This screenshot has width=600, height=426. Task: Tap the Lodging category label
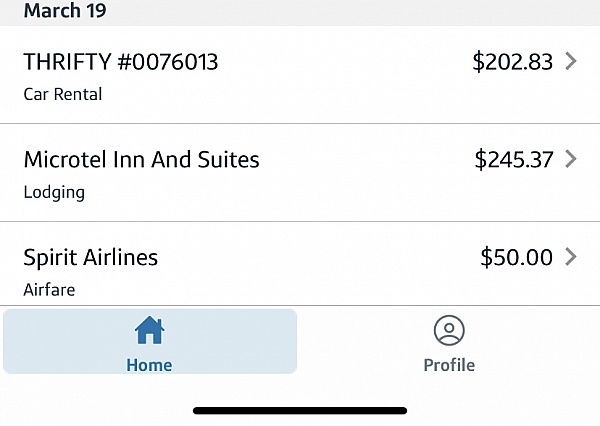pos(54,193)
